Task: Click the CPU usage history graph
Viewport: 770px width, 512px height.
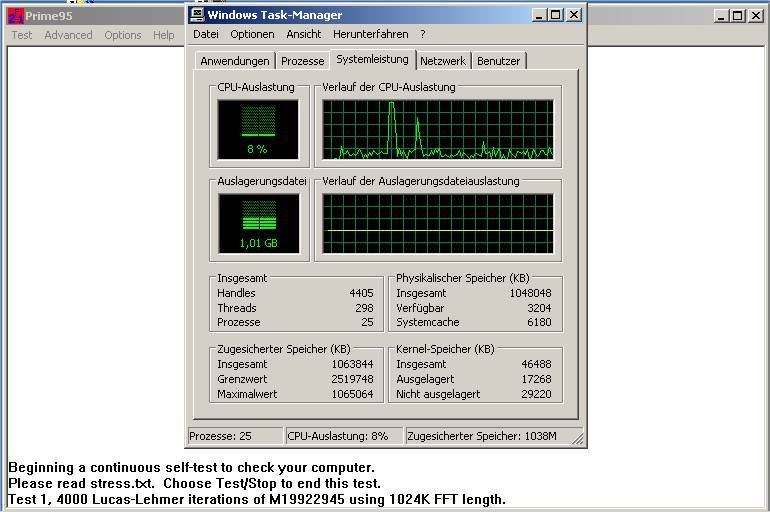Action: click(438, 130)
